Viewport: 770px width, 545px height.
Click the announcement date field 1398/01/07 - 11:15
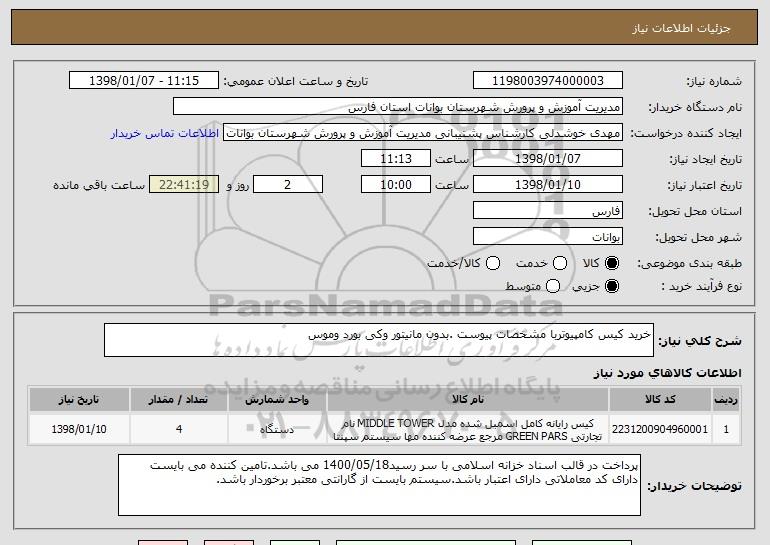[144, 81]
